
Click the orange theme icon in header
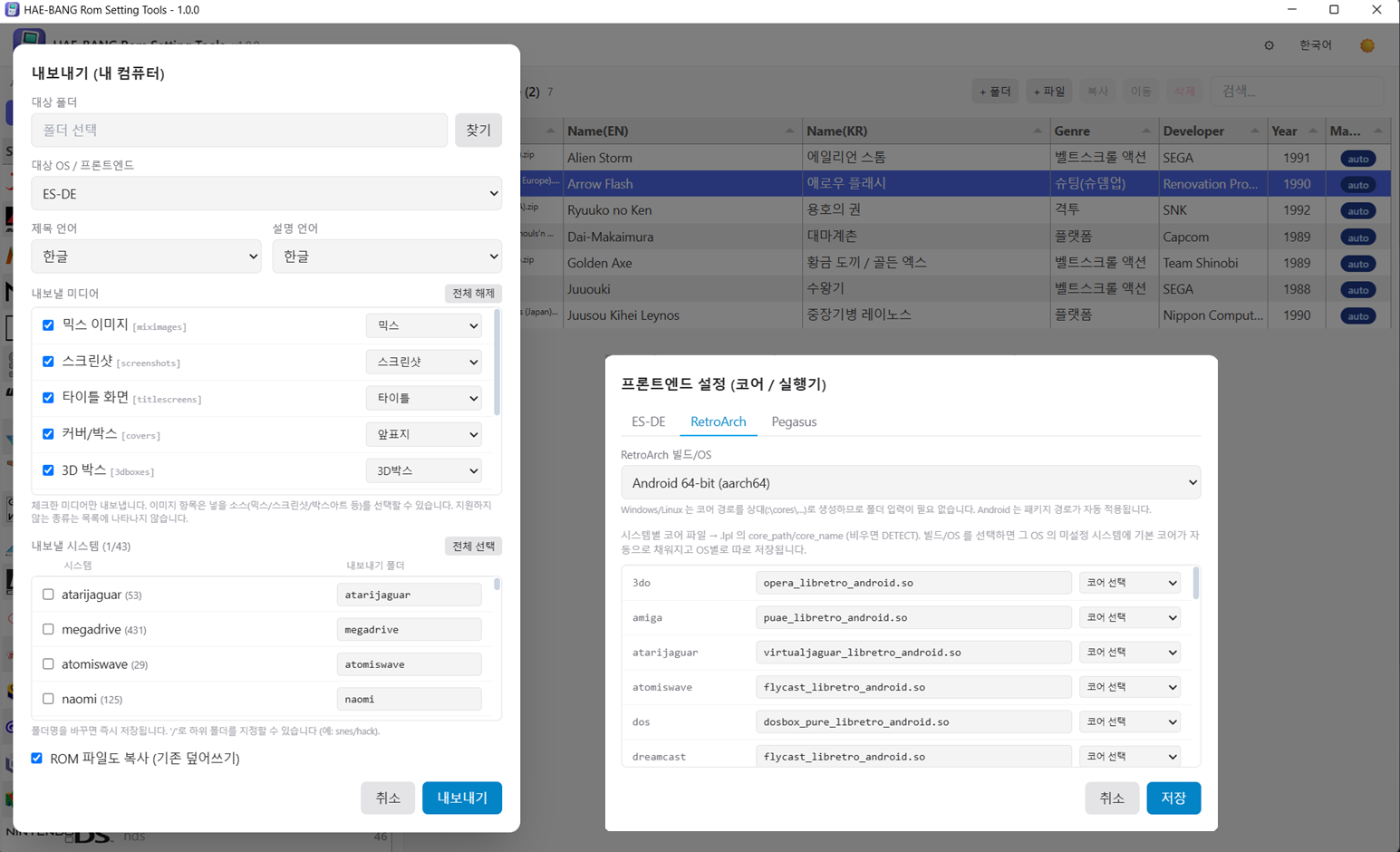click(1366, 45)
